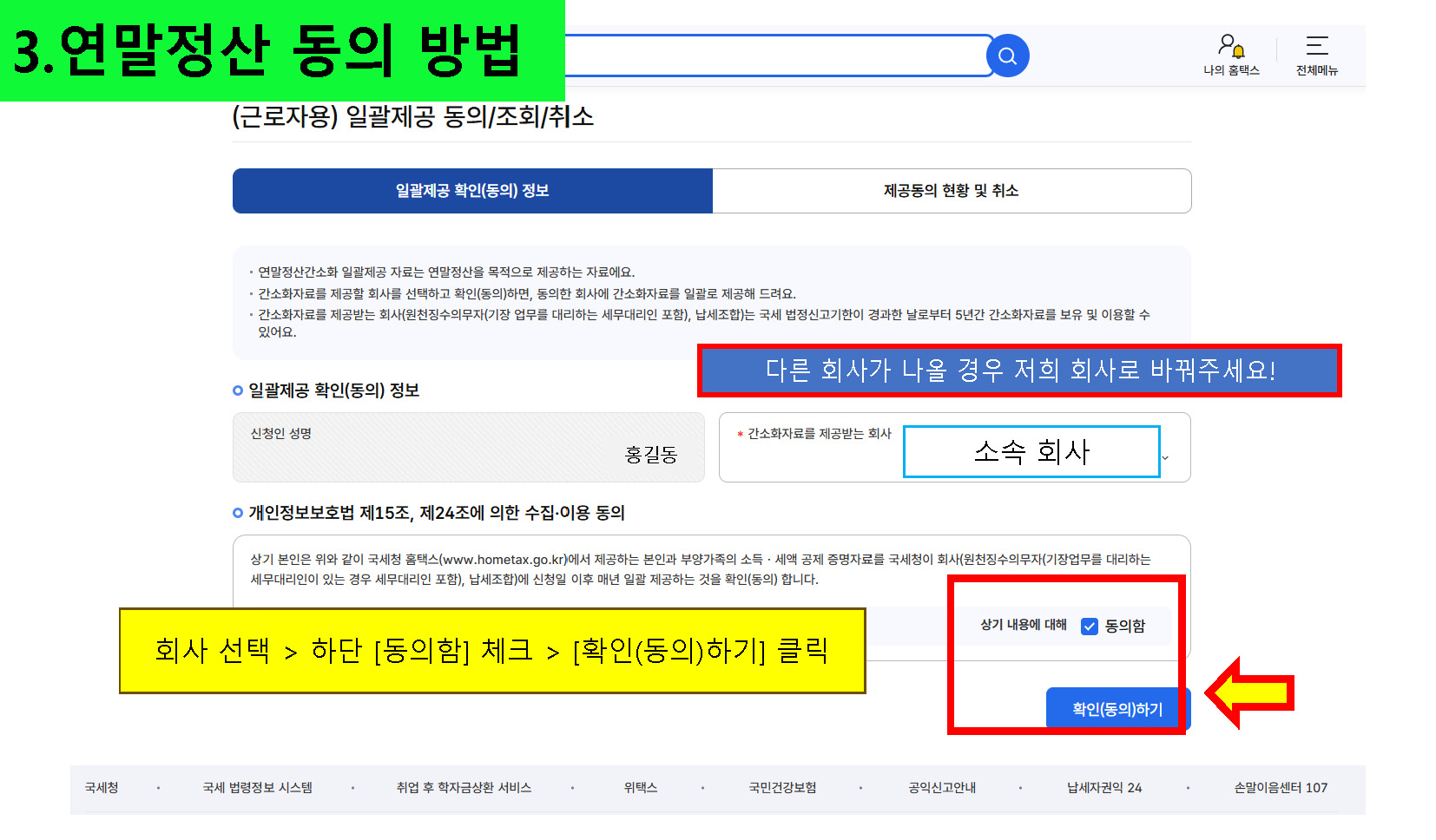Screen dimensions: 1436x840
Task: Open the 국민건강보험 footer link
Action: click(x=782, y=788)
